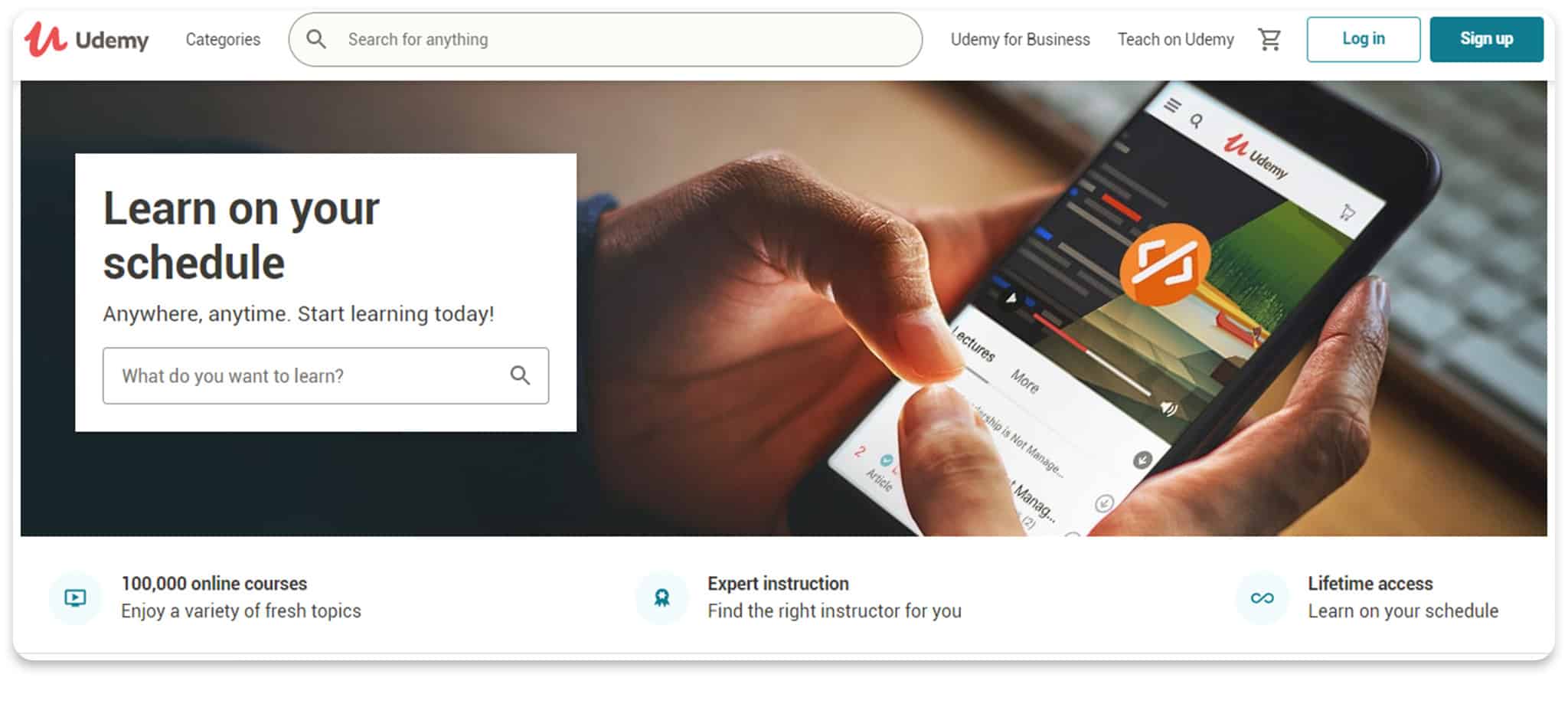Tap the hamburger menu on phone screen
Screen dimensions: 1568x717
(1172, 105)
